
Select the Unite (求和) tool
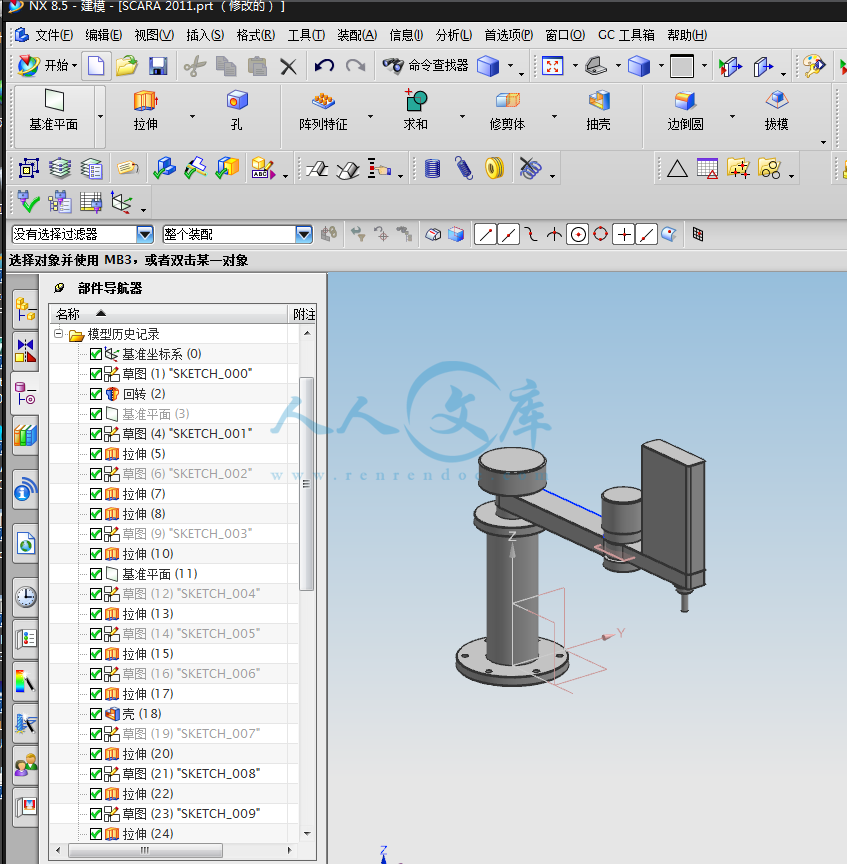point(416,110)
